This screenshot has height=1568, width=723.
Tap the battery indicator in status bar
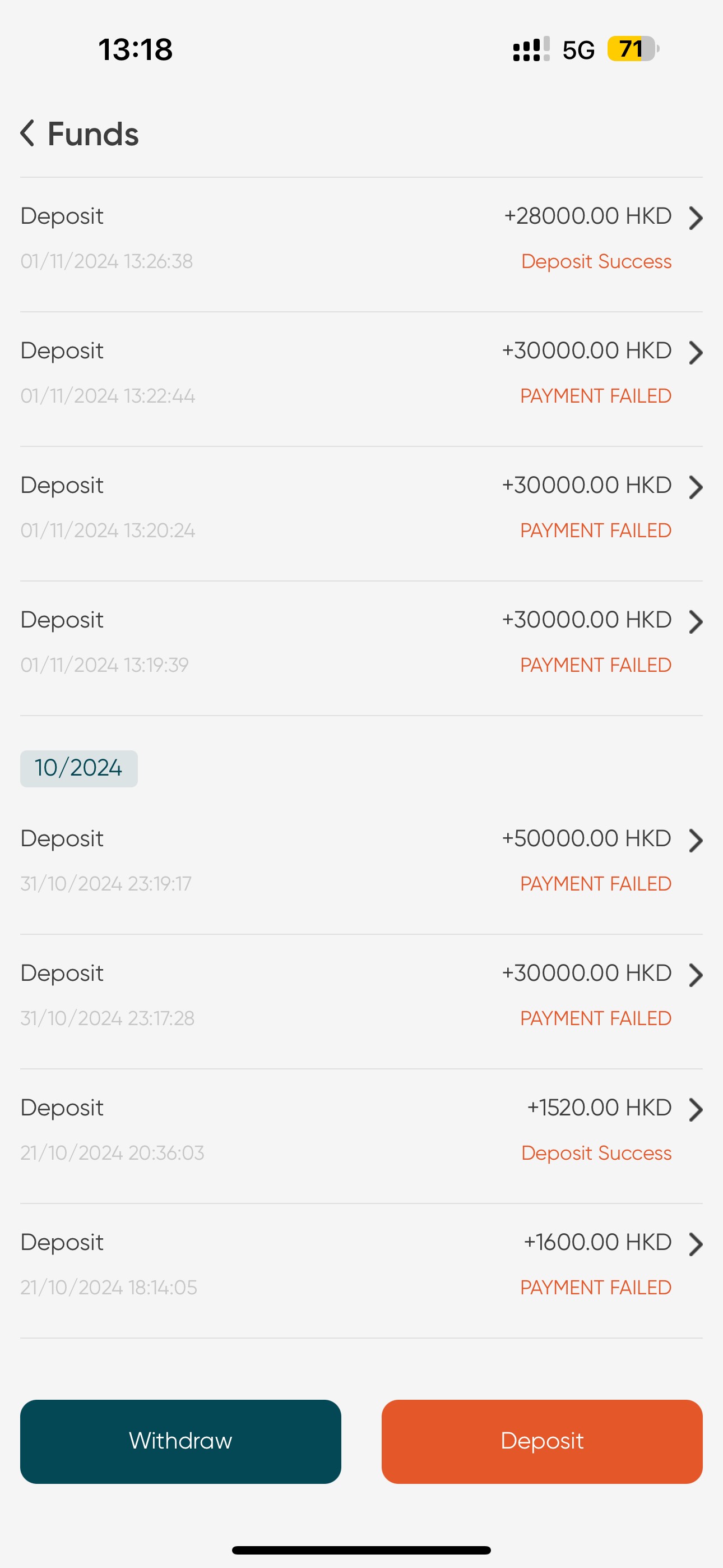tap(632, 49)
